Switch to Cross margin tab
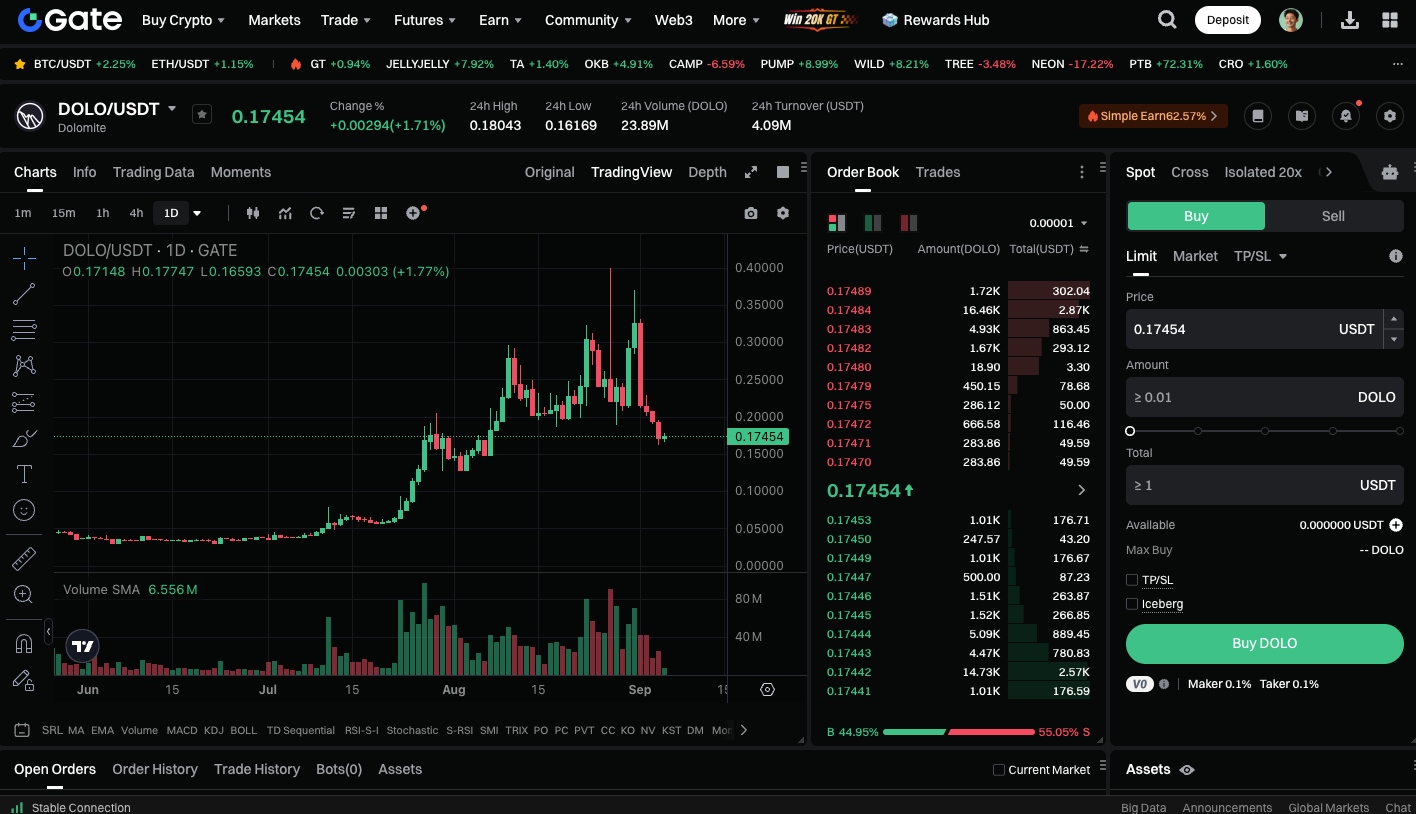Image resolution: width=1416 pixels, height=814 pixels. [x=1189, y=172]
